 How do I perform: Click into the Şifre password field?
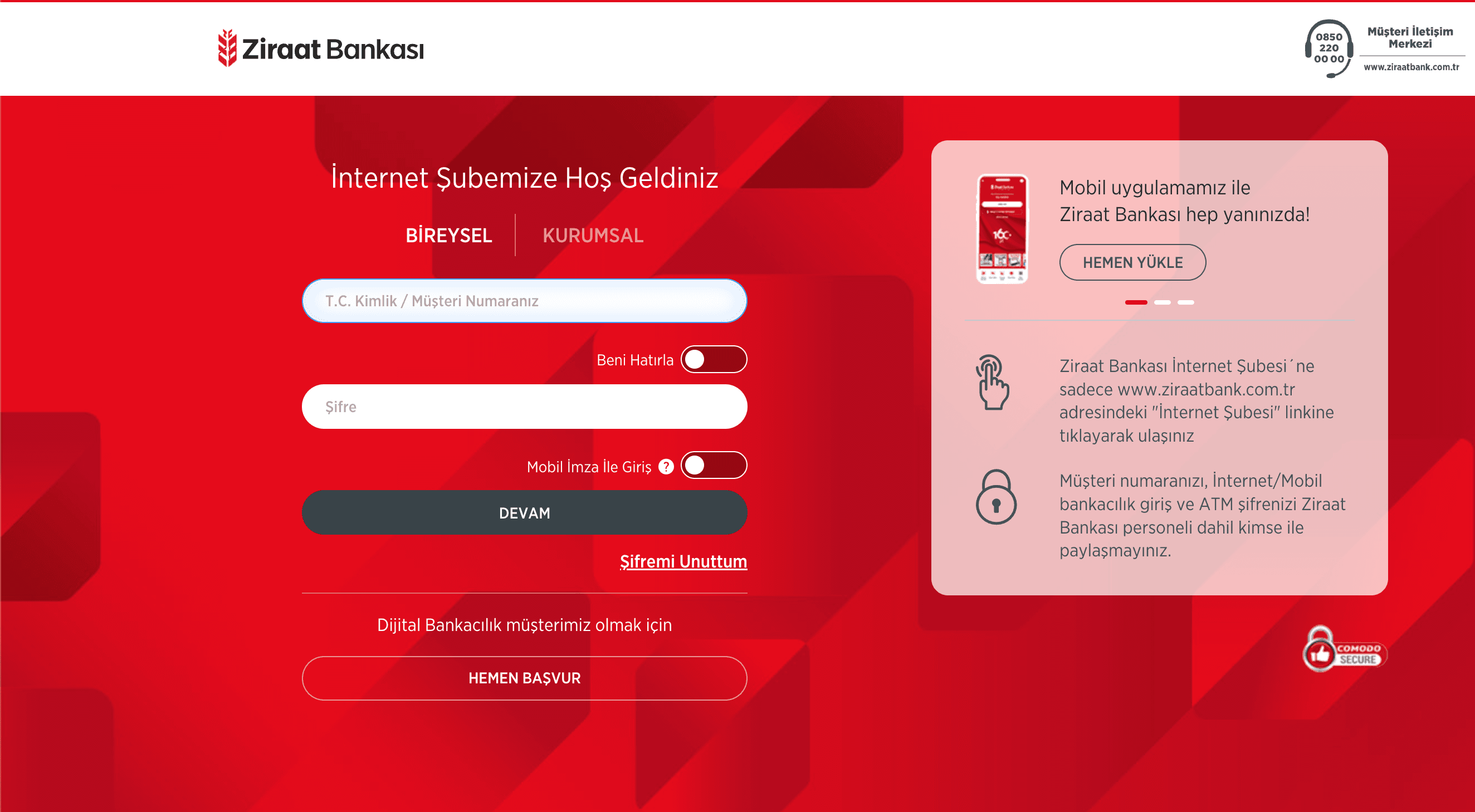tap(525, 407)
